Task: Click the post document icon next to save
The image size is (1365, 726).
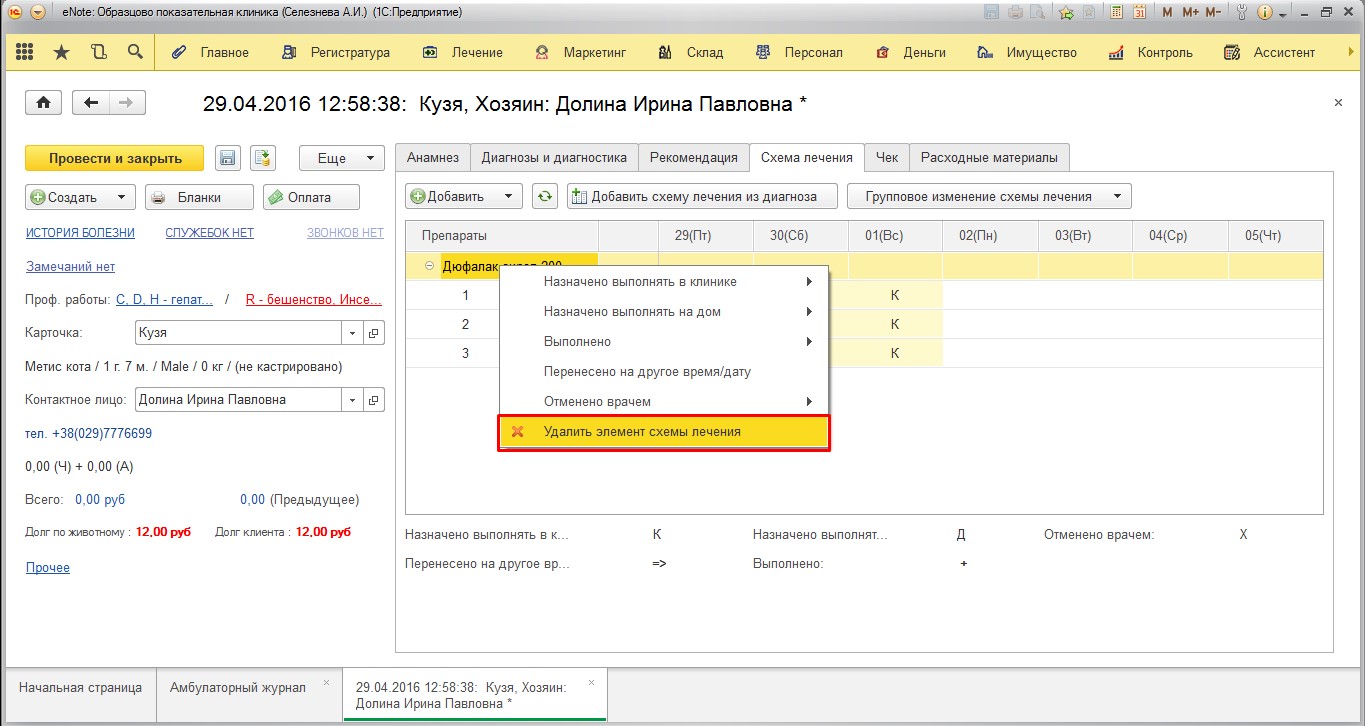Action: point(262,158)
